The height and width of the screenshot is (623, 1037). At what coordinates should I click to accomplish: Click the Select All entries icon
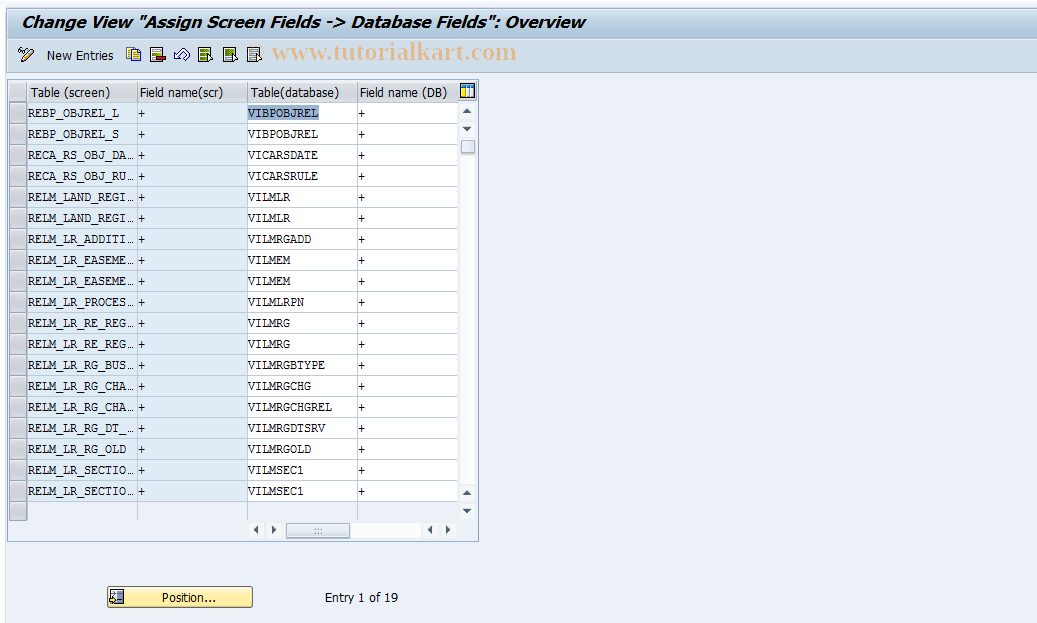205,55
